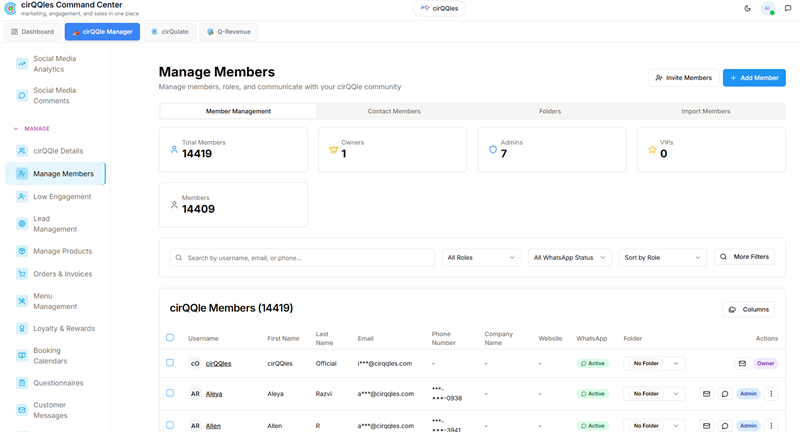Switch to the Contact Members tab
800x432 pixels.
[394, 111]
